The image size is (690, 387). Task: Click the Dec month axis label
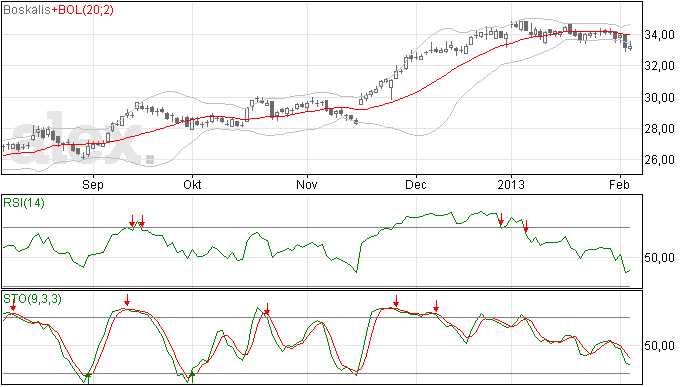pos(416,184)
